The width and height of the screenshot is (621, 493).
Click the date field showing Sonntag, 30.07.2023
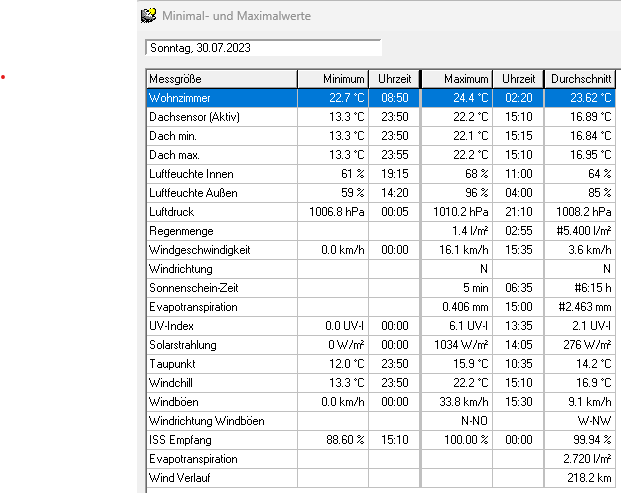[263, 48]
